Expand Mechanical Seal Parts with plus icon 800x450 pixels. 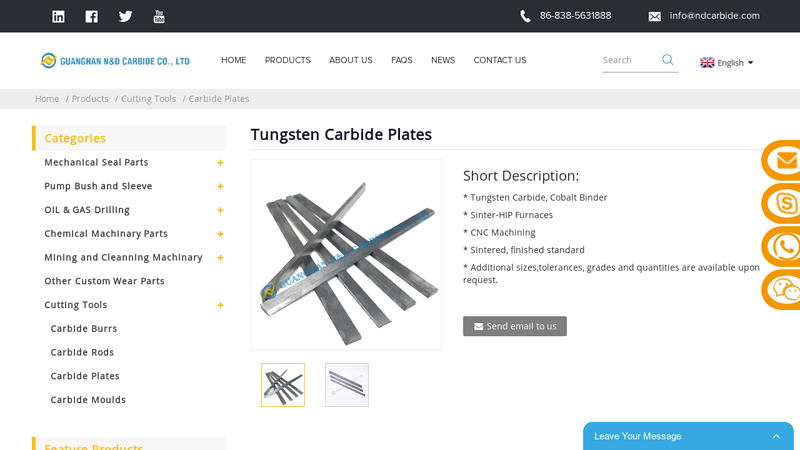[220, 163]
